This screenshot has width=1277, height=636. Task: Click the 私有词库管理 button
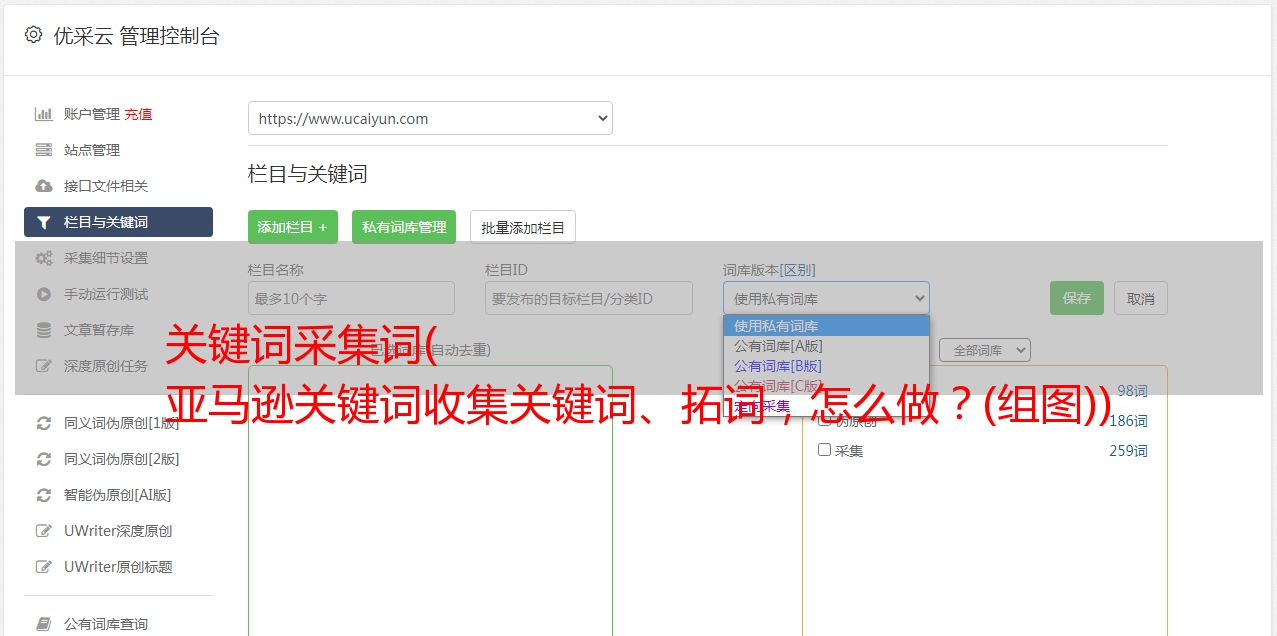point(404,227)
